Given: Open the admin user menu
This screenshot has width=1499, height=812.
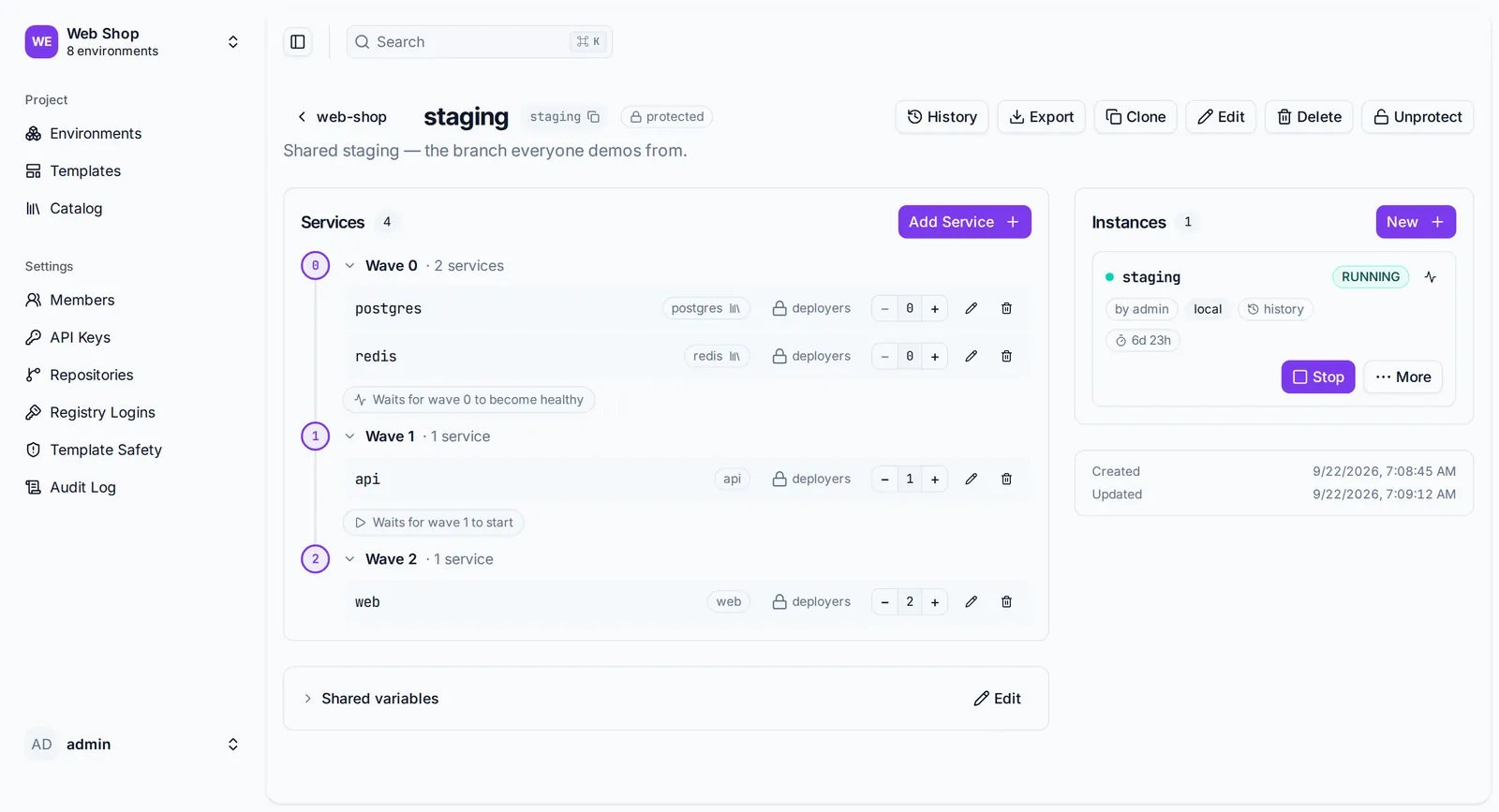Looking at the screenshot, I should 132,745.
